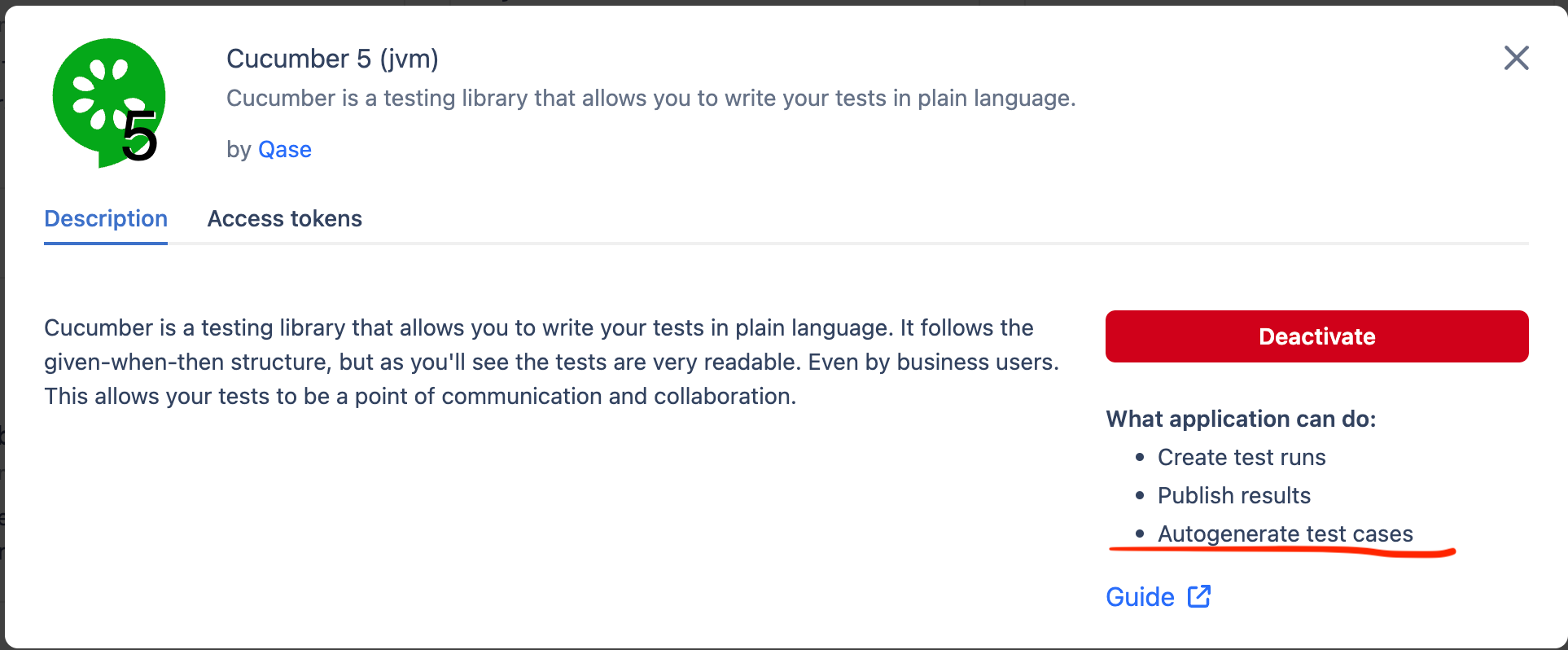The height and width of the screenshot is (650, 1568).
Task: Select the Description tab
Action: tap(106, 218)
